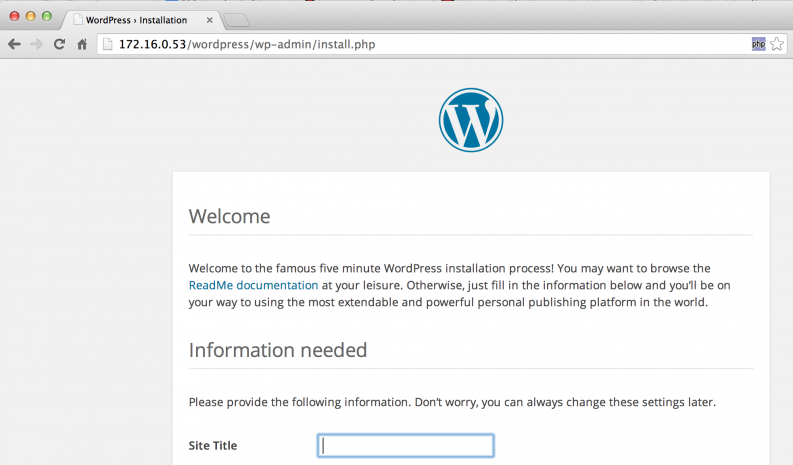Click the WordPress logo
The height and width of the screenshot is (465, 793).
[471, 120]
